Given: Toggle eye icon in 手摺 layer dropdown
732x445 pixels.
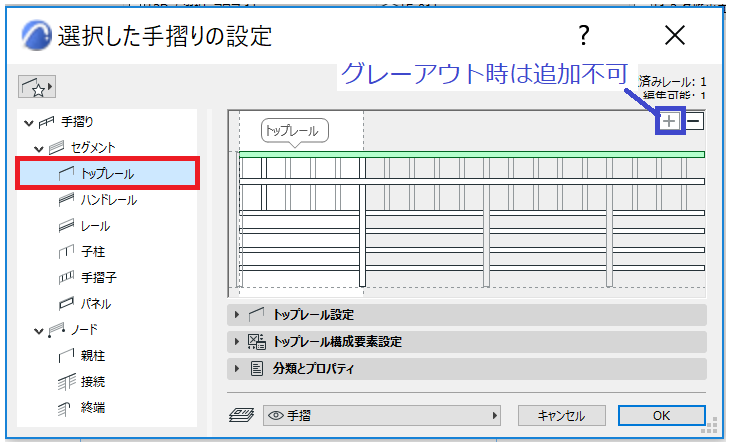Looking at the screenshot, I should point(276,415).
